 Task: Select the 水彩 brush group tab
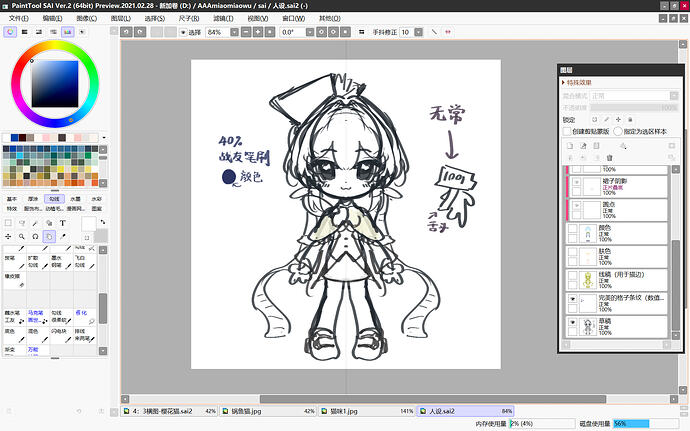tap(96, 199)
